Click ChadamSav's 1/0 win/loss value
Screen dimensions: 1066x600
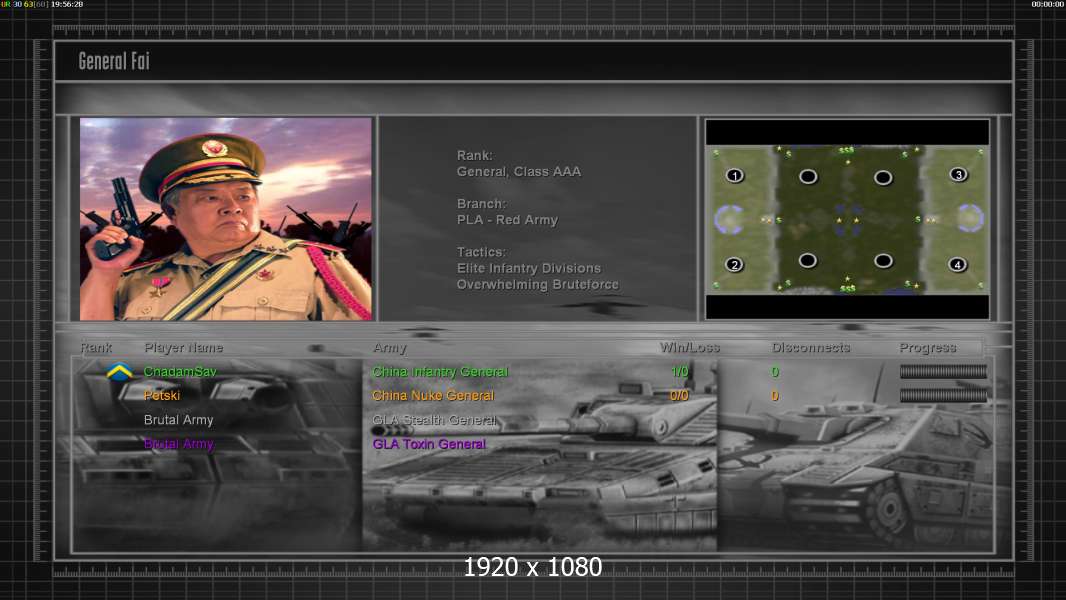[679, 372]
